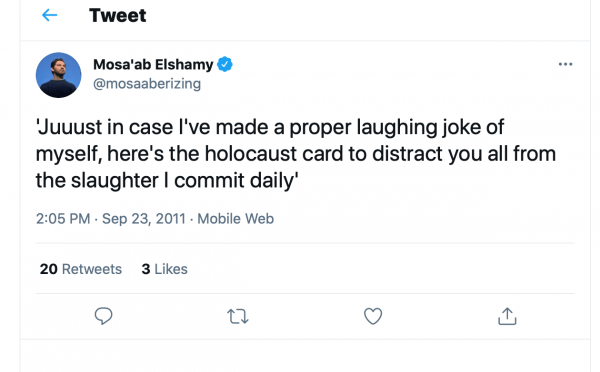Click the Mobile Web source label

tap(236, 219)
